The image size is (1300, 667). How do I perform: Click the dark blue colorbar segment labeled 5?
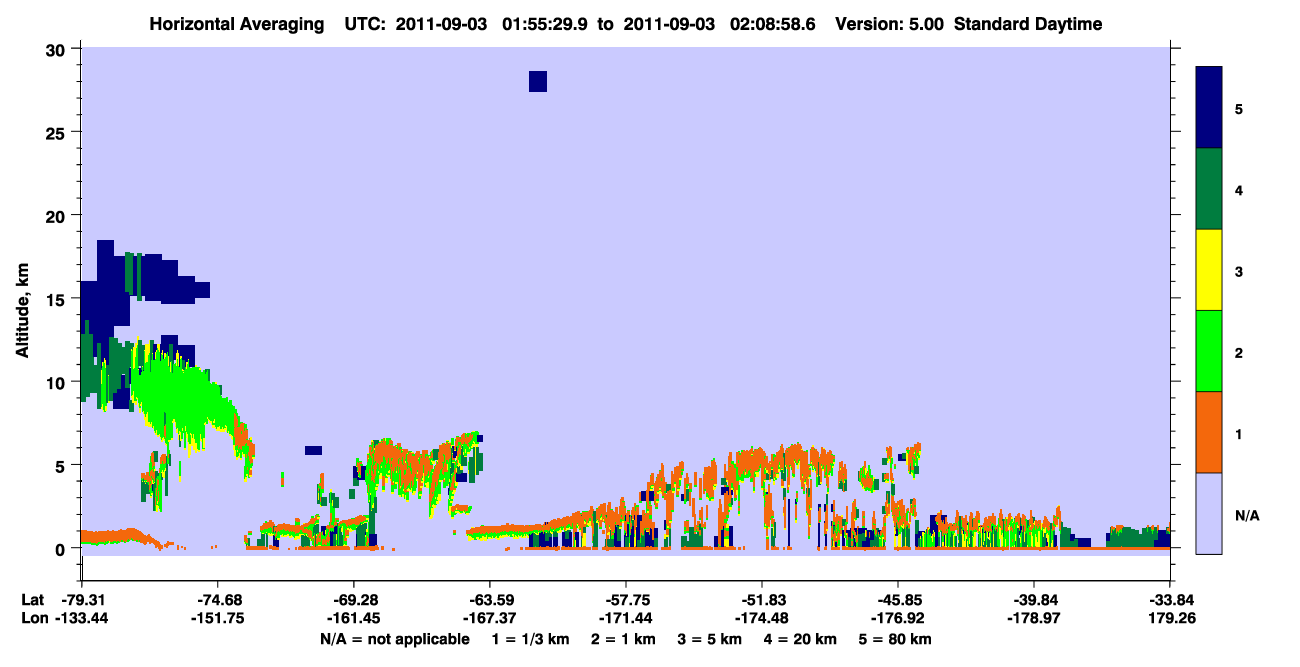point(1209,108)
